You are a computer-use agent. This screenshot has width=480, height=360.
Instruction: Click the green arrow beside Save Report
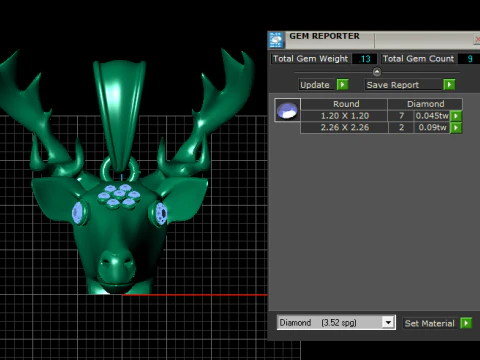[x=449, y=85]
